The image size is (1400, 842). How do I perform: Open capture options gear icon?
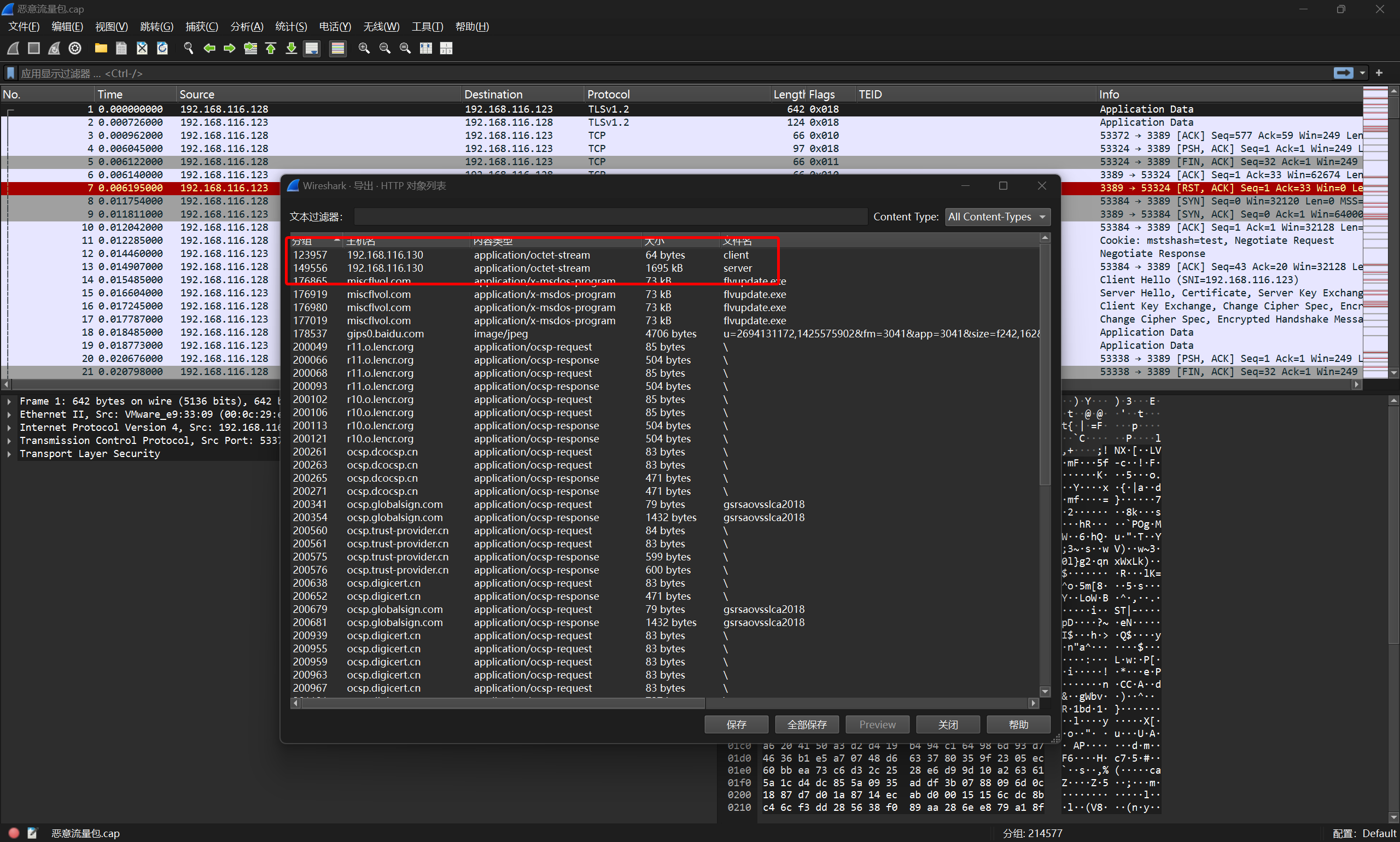click(x=75, y=48)
